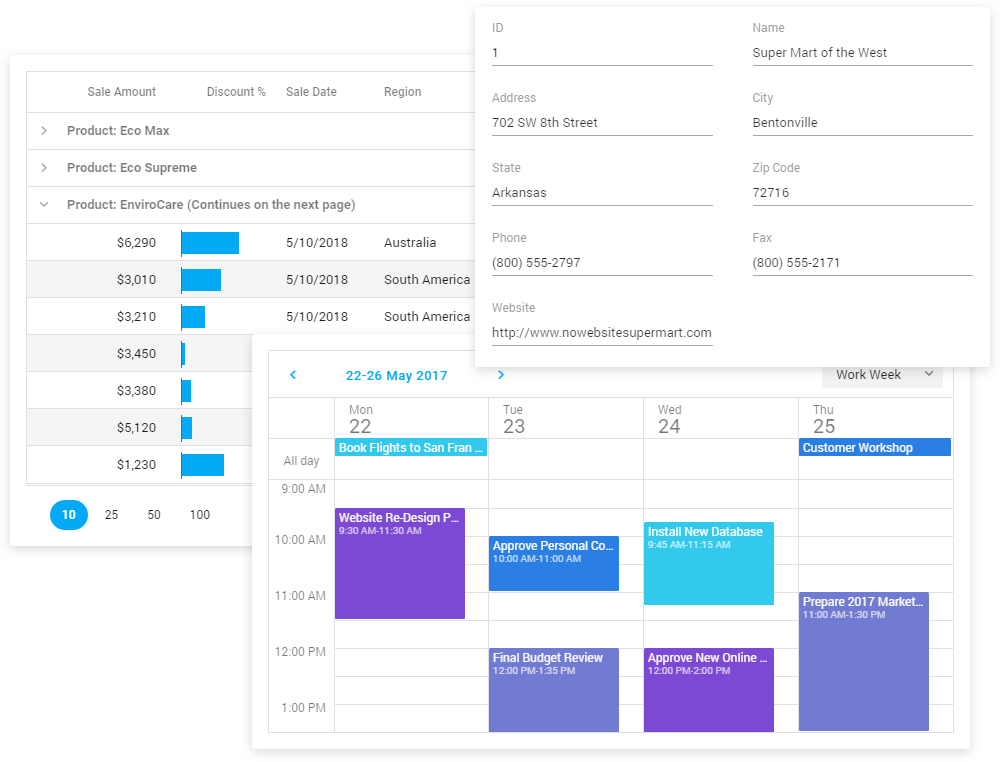
Task: Click the discount bar in the $6,290 row
Action: click(x=209, y=242)
